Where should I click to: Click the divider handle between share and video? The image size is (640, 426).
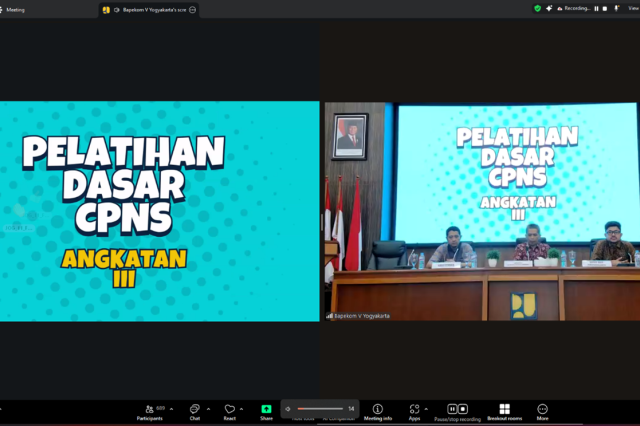coord(322,222)
